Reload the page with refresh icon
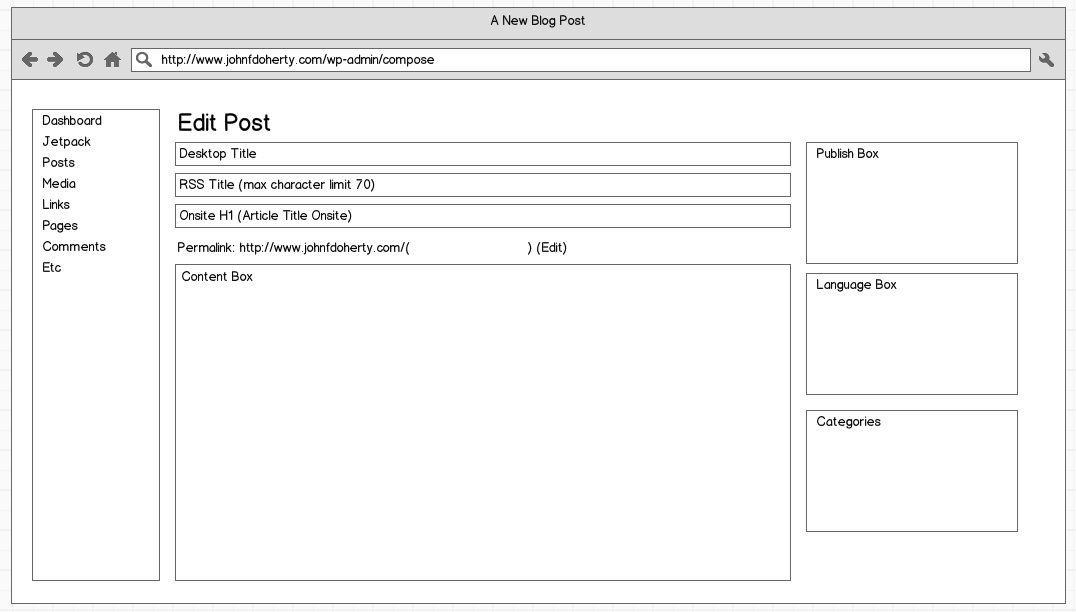The width and height of the screenshot is (1076, 612). (x=84, y=60)
